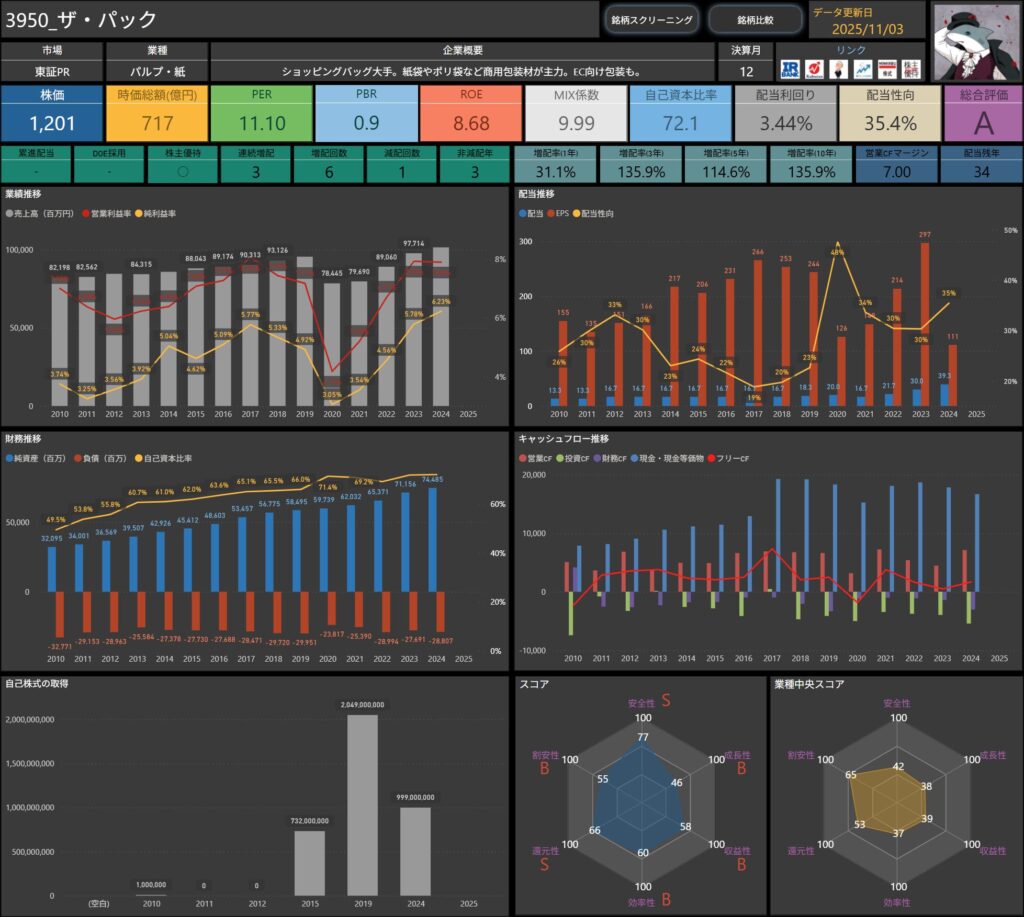Open the IR BANK link icon
The height and width of the screenshot is (917, 1024).
point(790,69)
